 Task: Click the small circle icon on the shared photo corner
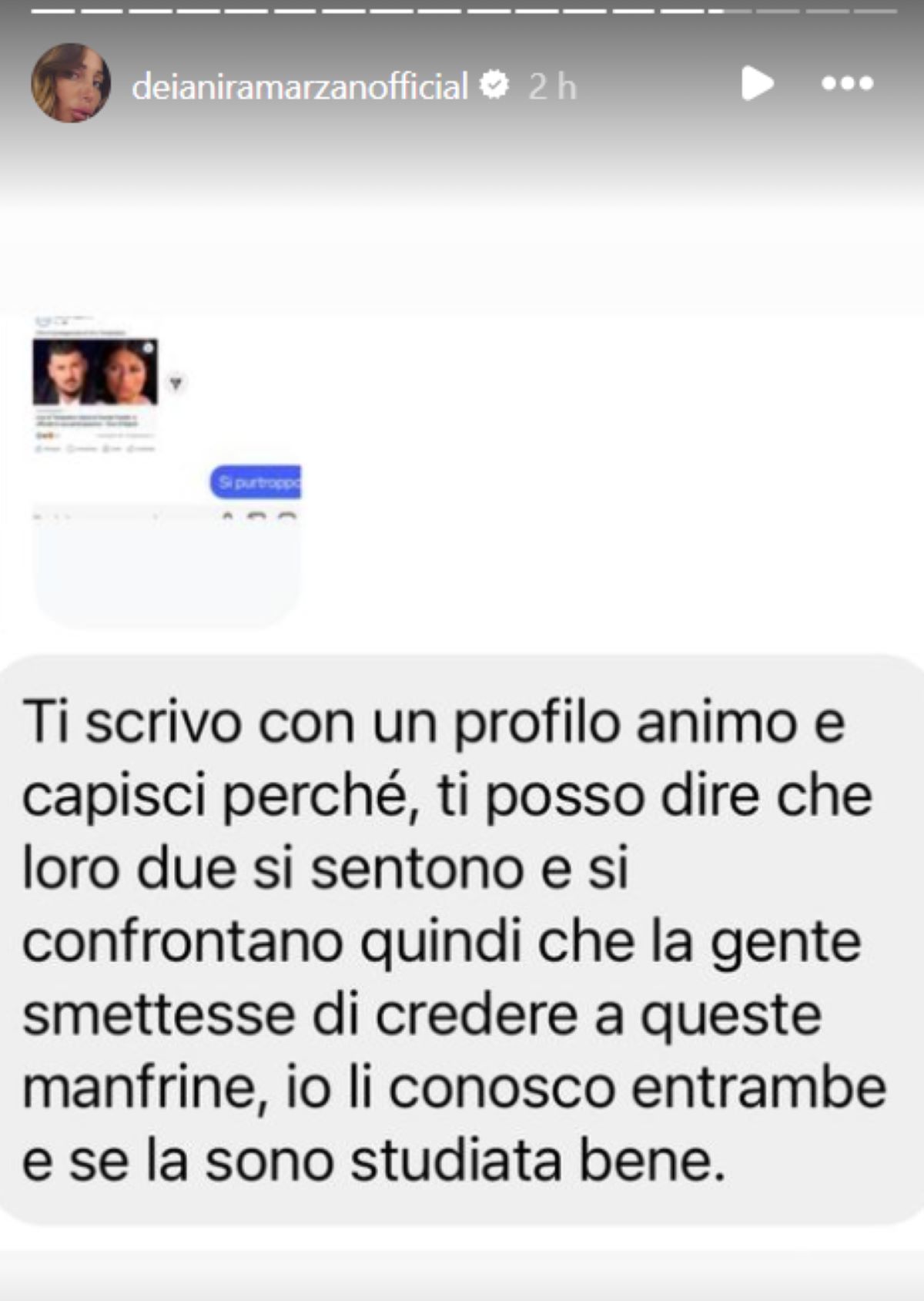[148, 347]
